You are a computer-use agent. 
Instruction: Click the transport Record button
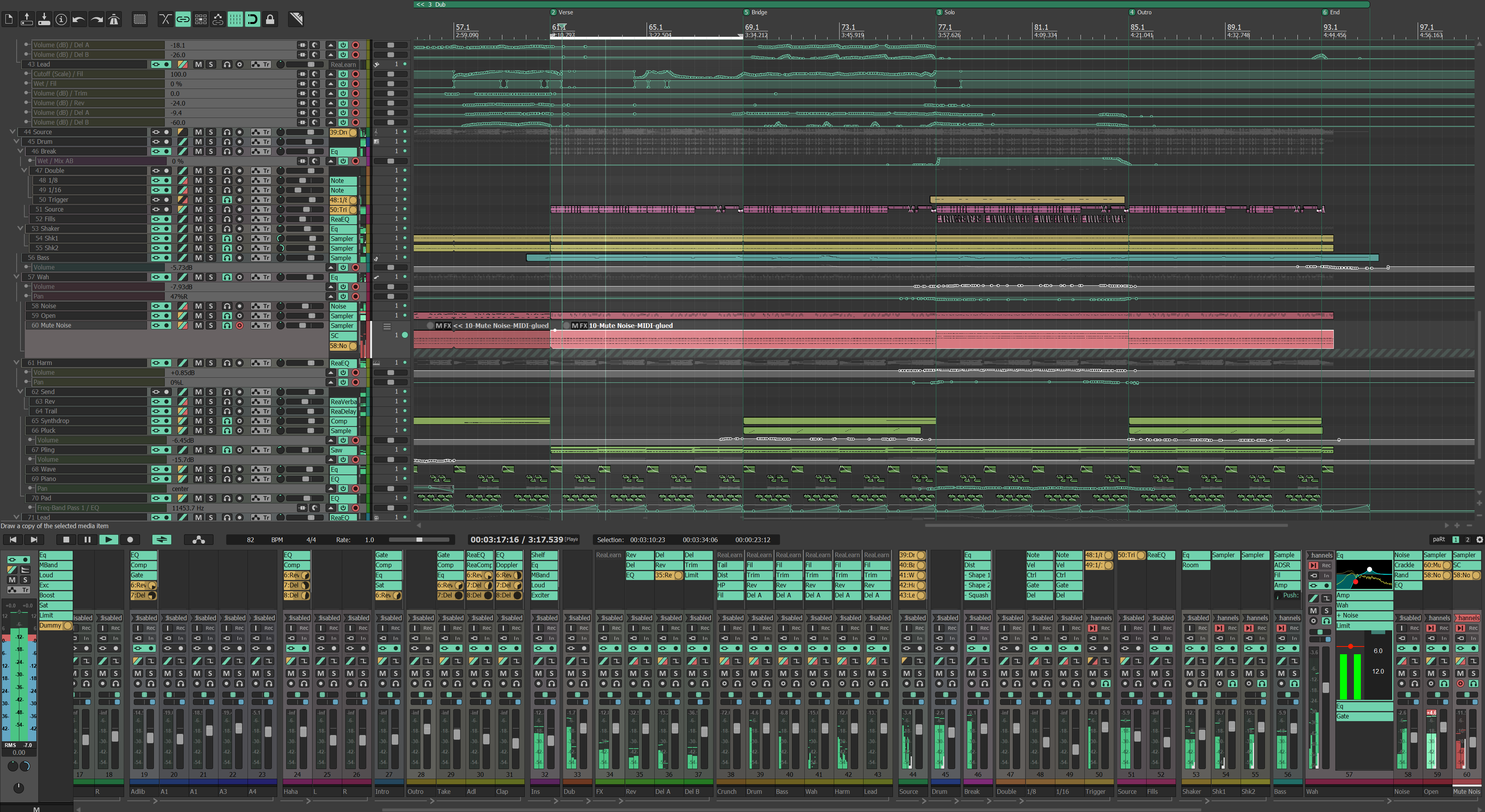130,539
